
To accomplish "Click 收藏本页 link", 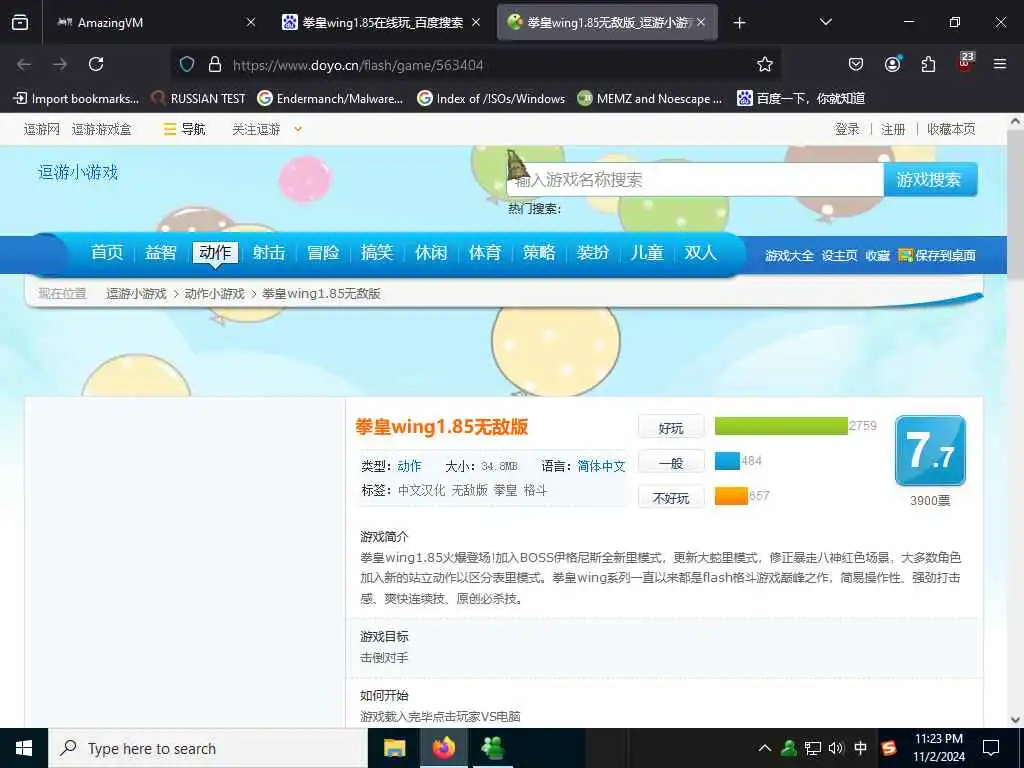I will coord(951,129).
